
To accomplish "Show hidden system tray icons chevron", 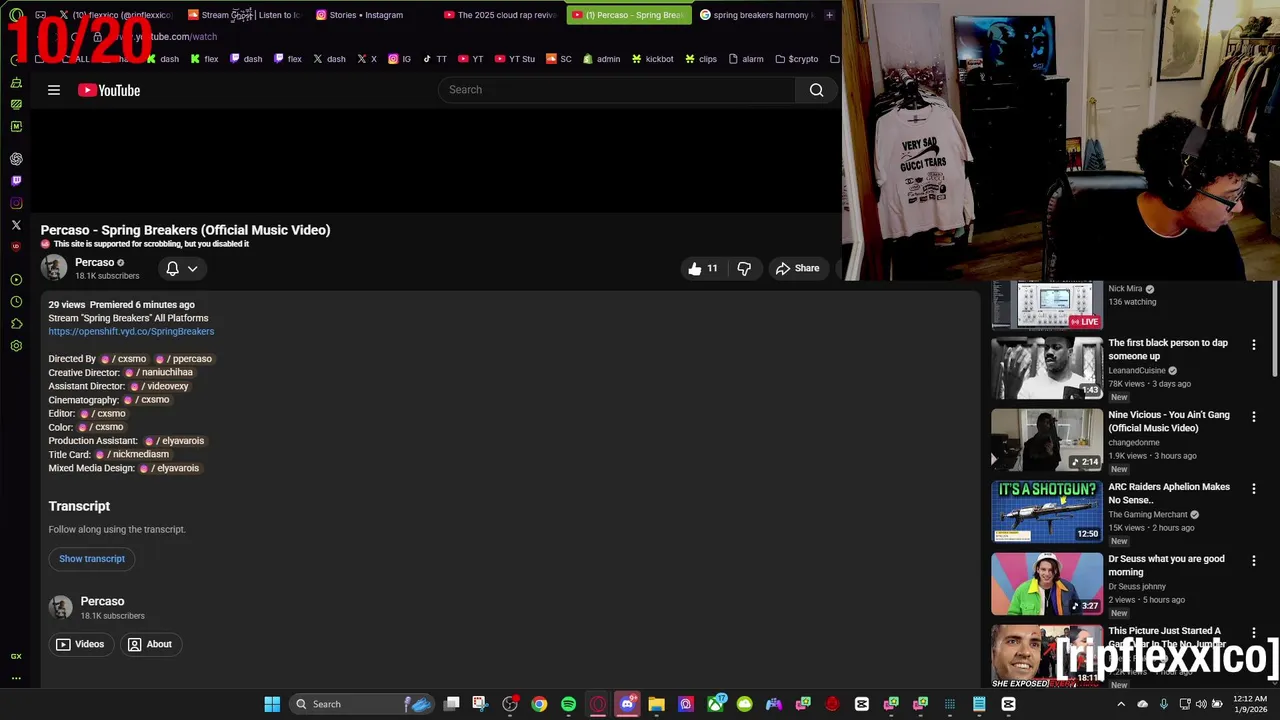I will pos(1120,704).
